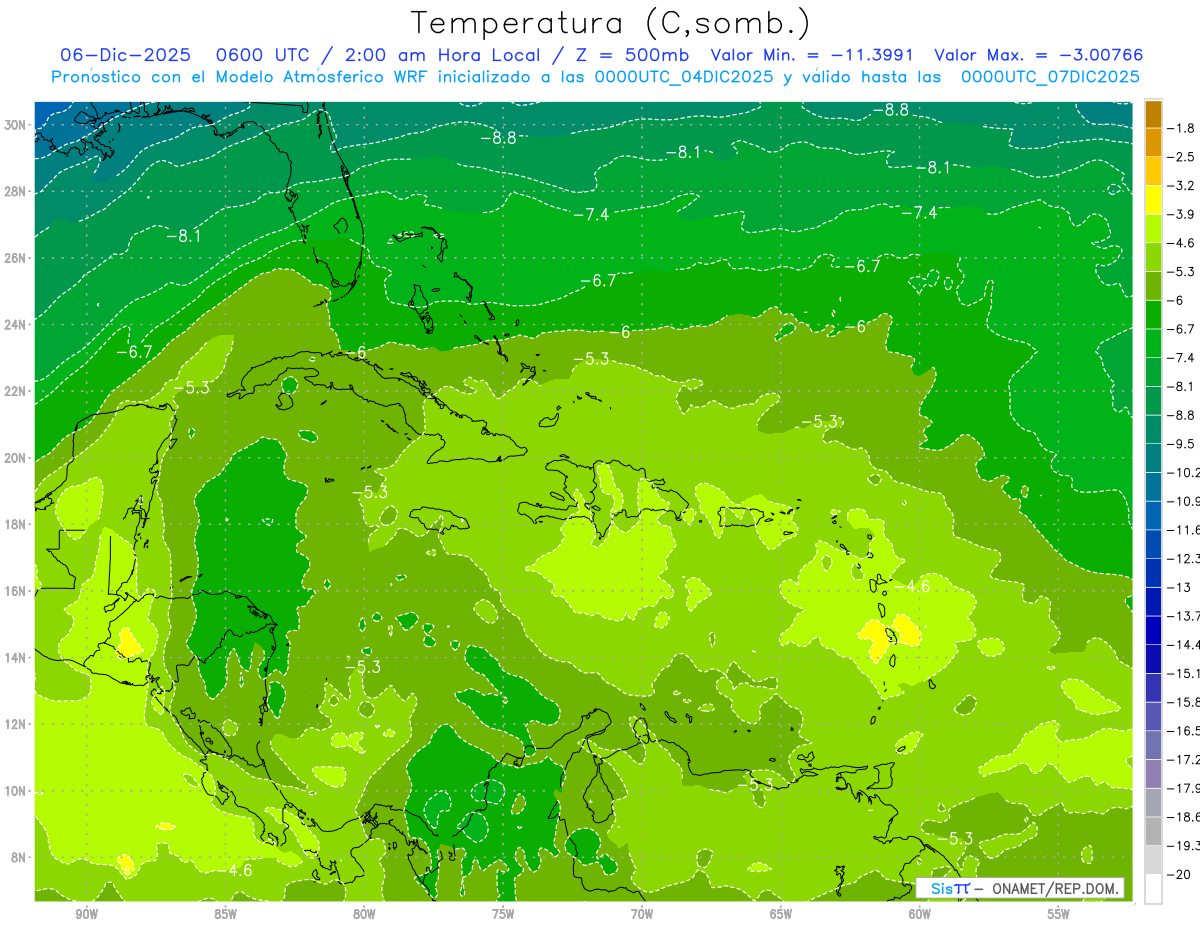Click the colorbar tick label '-3.2'

click(x=1181, y=186)
